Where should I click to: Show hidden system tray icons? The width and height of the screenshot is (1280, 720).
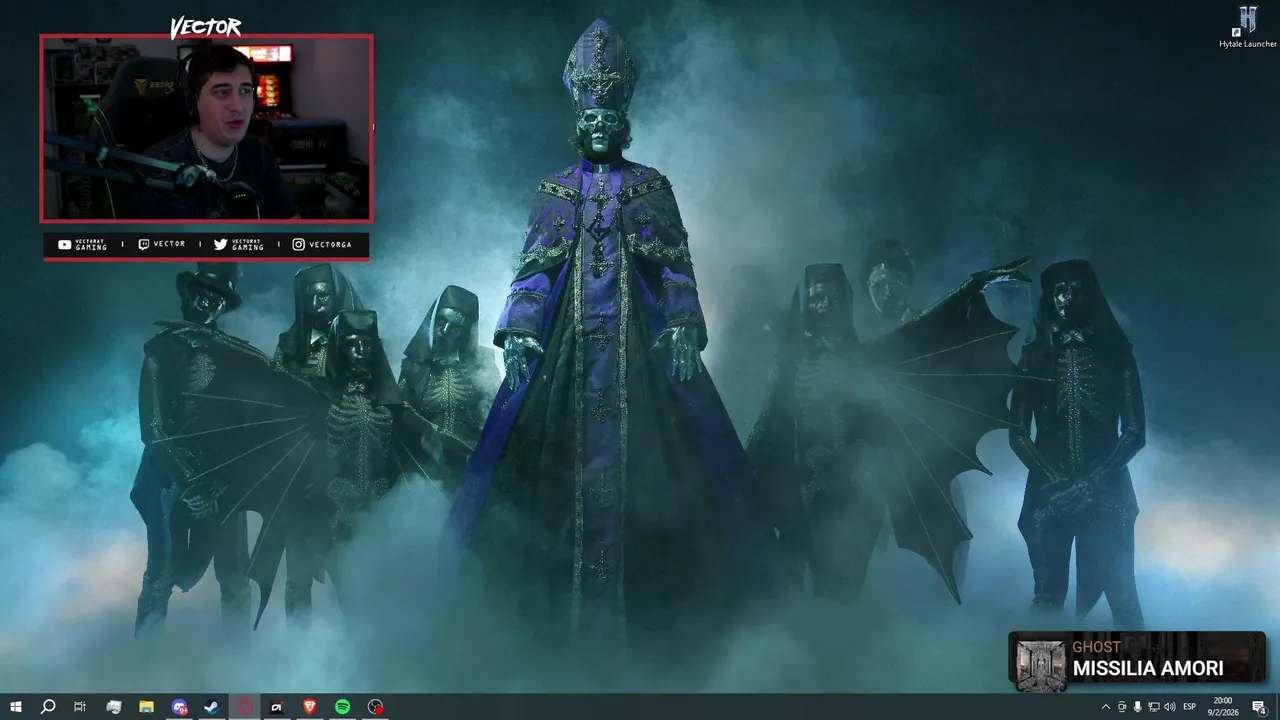tap(1105, 707)
